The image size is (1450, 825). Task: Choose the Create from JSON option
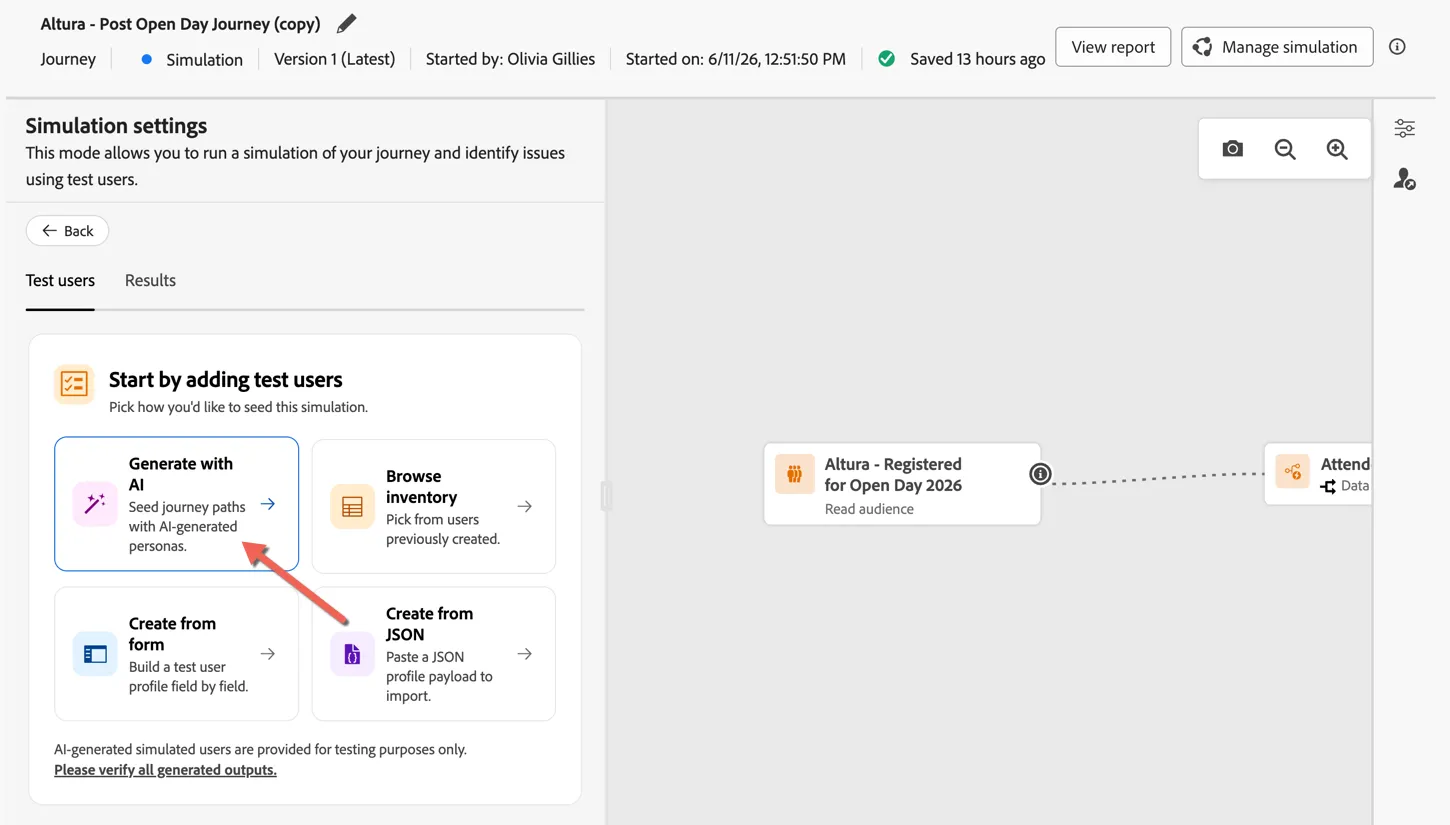434,654
